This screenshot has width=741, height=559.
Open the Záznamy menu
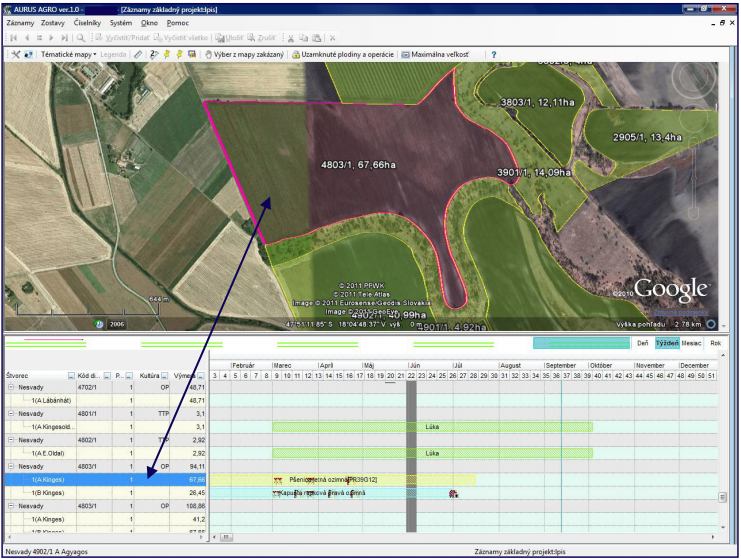click(x=20, y=23)
